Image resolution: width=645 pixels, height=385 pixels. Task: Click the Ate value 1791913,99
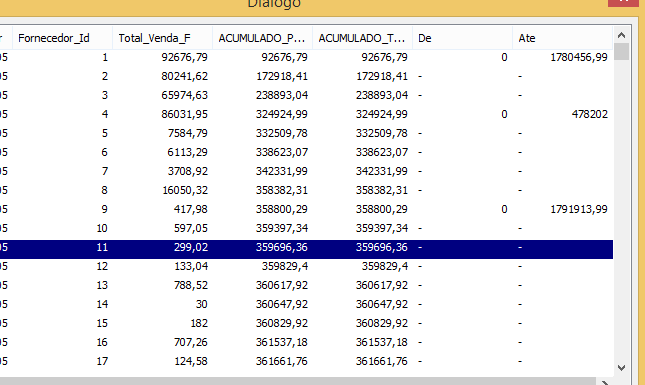(579, 209)
